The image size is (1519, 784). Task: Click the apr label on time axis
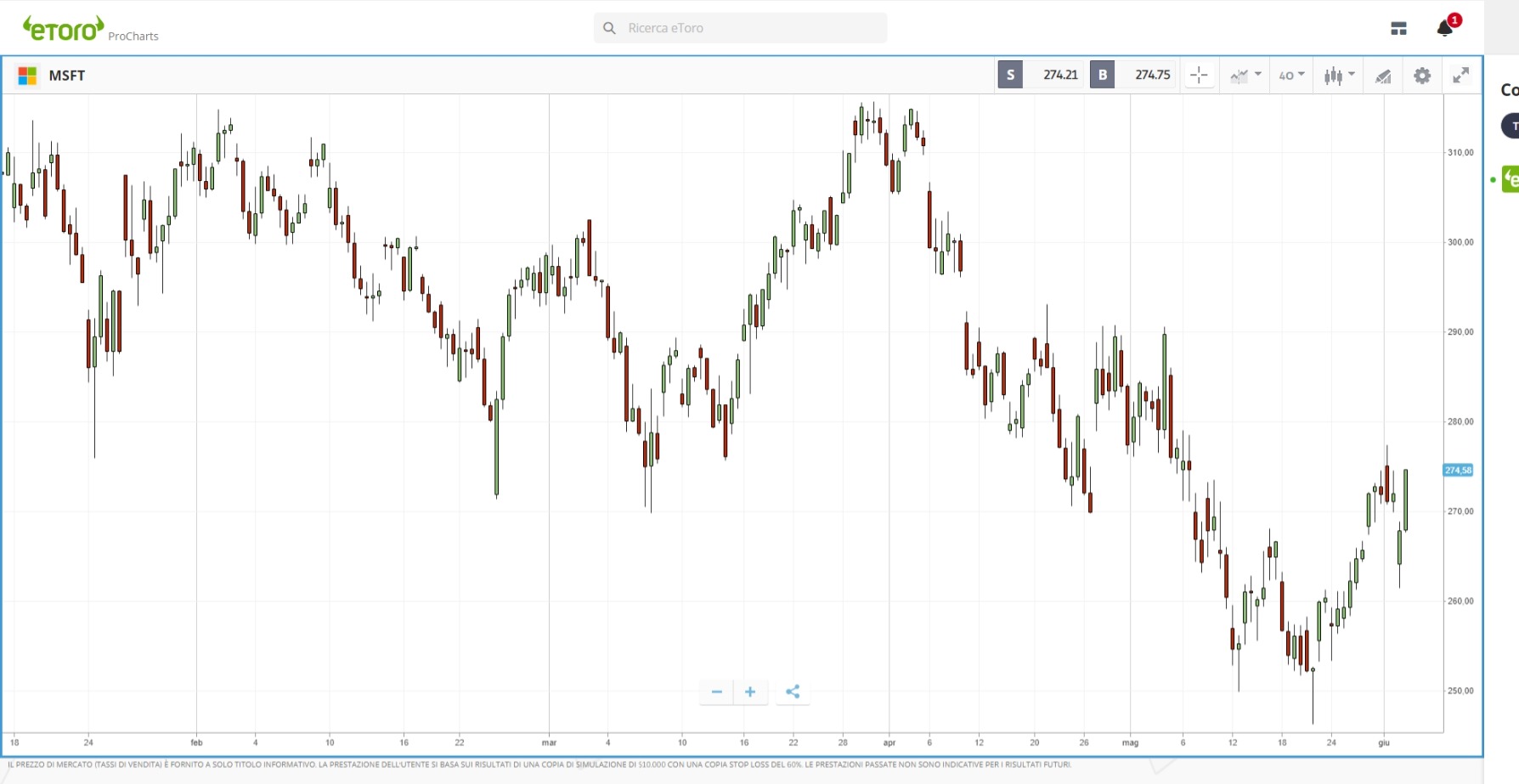pyautogui.click(x=889, y=742)
